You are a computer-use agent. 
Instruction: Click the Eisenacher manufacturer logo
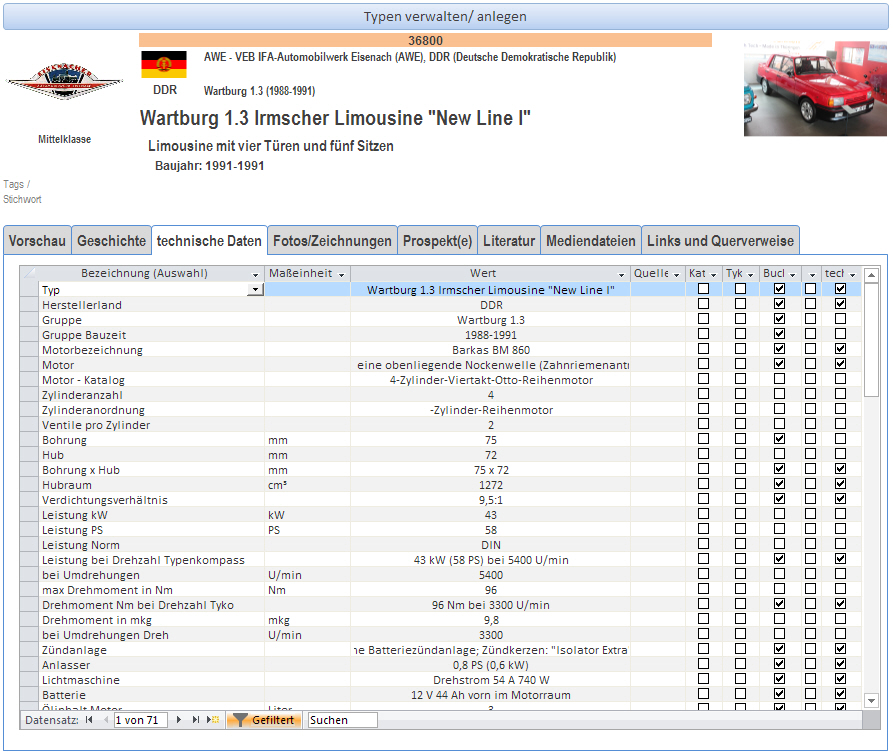coord(64,81)
